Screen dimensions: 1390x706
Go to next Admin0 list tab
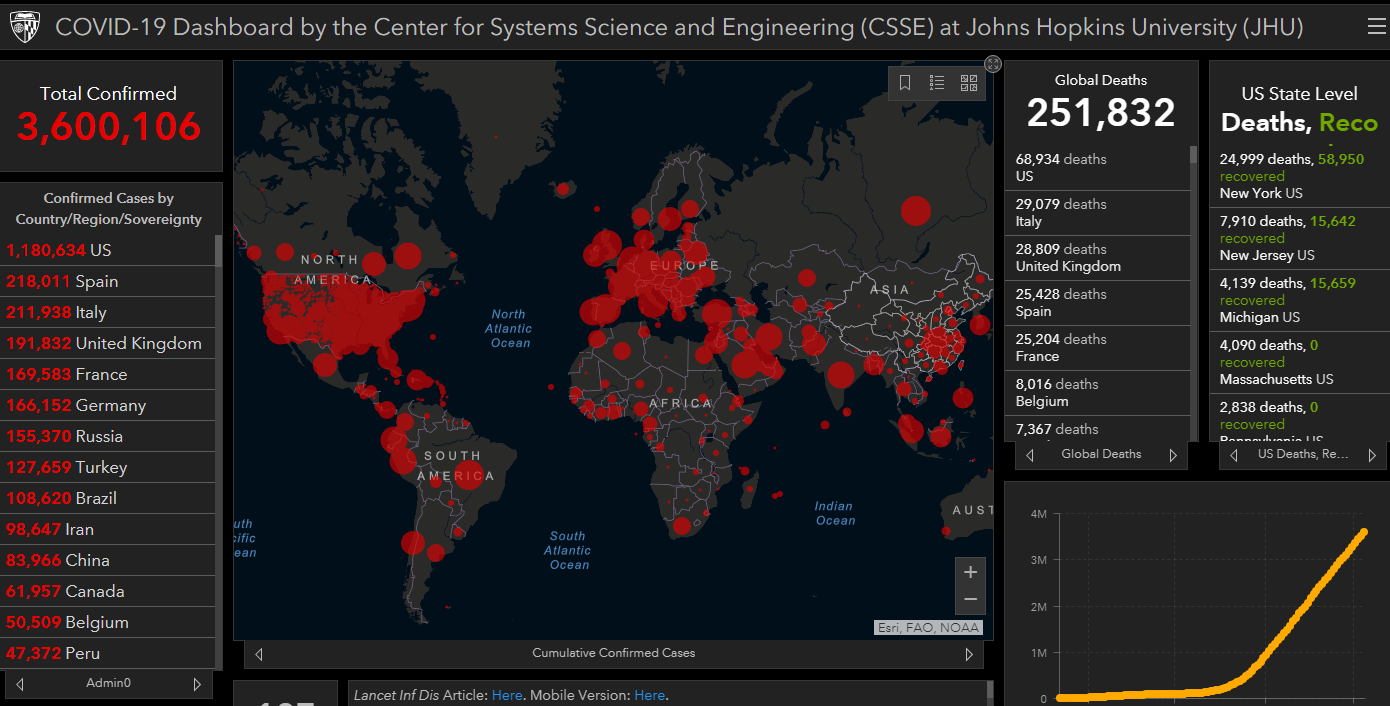click(197, 684)
